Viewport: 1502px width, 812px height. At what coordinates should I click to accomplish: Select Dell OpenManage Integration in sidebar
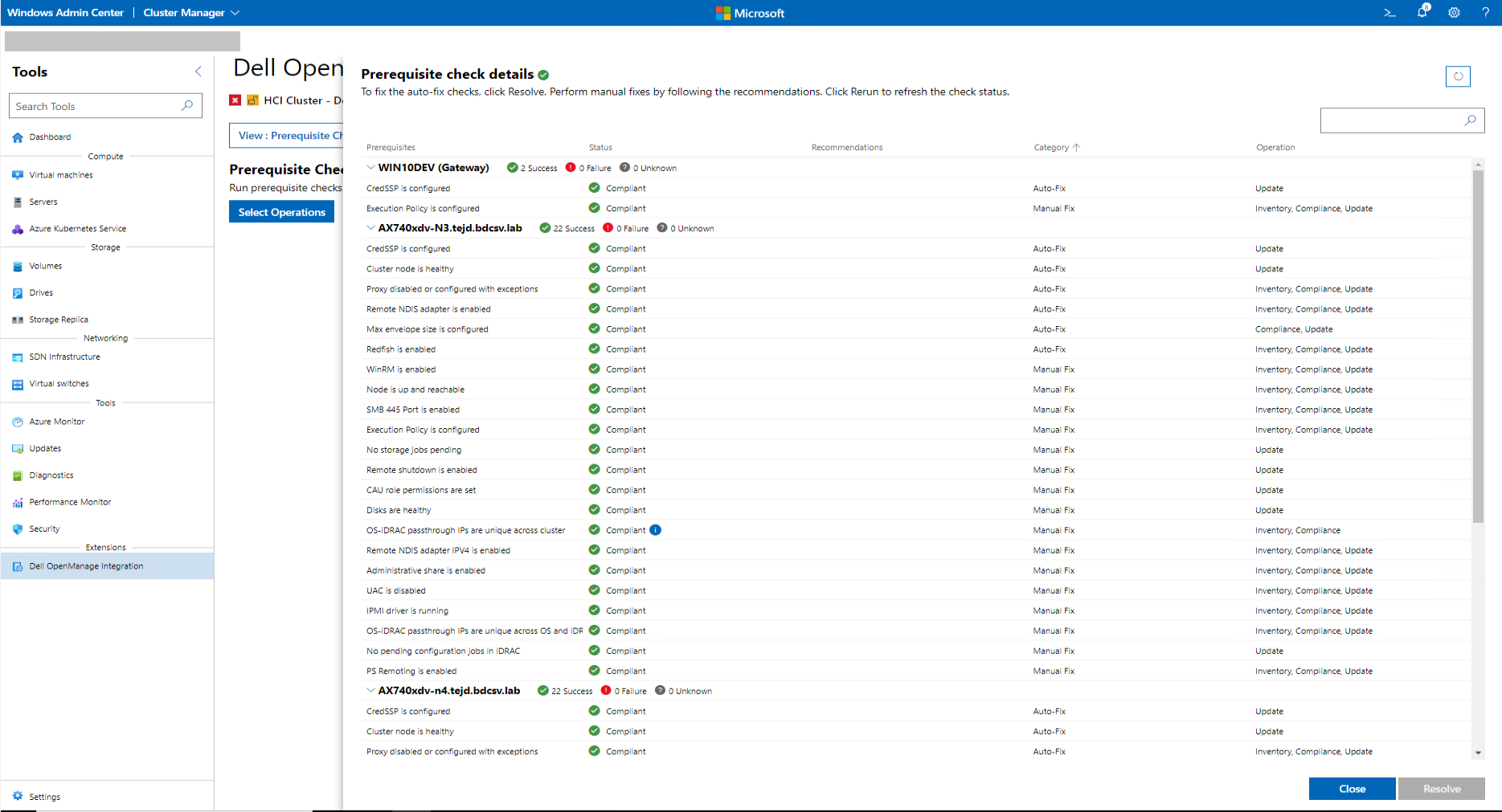(x=86, y=565)
